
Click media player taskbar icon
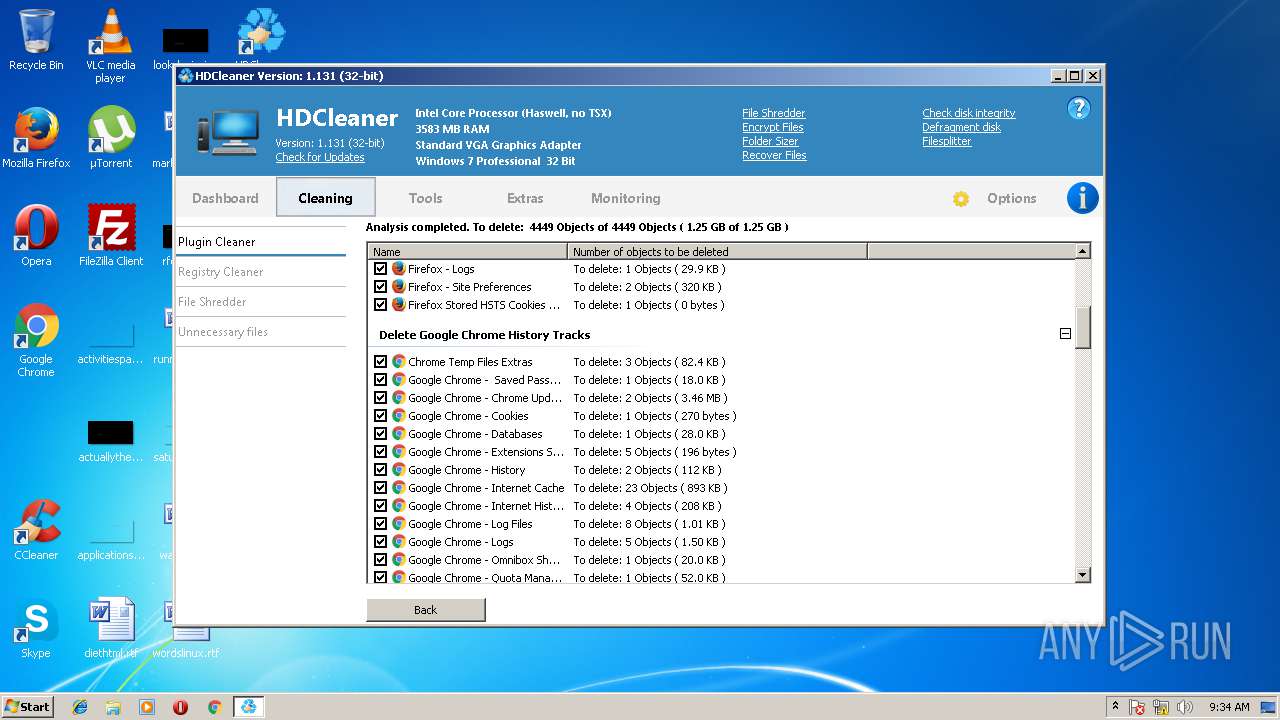tap(147, 707)
